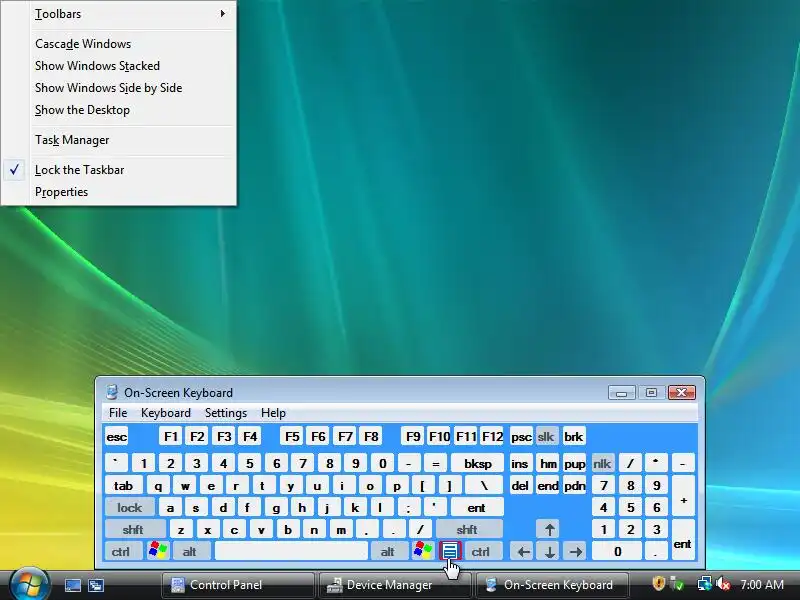The image size is (800, 600).
Task: Click the muted volume tray icon
Action: point(723,583)
